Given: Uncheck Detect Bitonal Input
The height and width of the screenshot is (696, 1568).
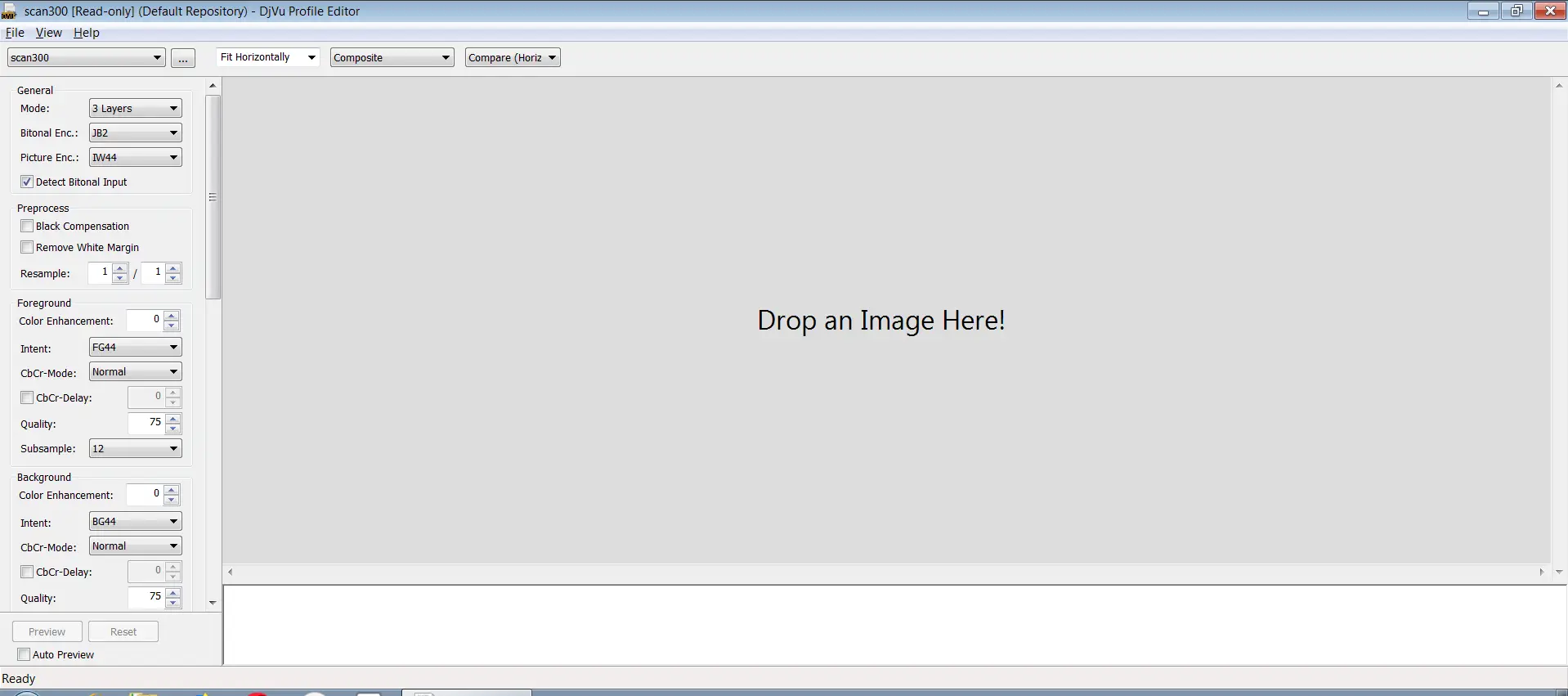Looking at the screenshot, I should click(x=27, y=182).
